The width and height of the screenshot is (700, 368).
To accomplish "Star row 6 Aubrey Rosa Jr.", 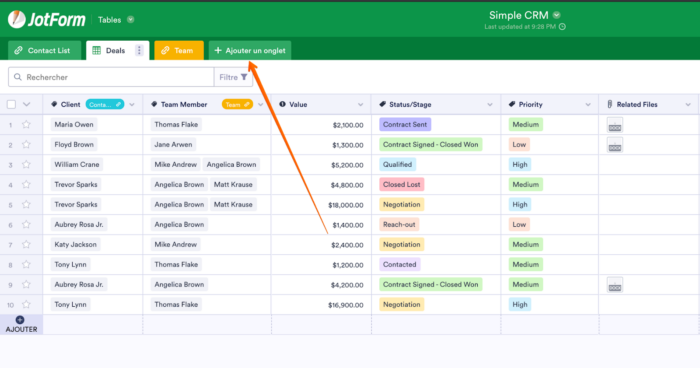I will (26, 225).
